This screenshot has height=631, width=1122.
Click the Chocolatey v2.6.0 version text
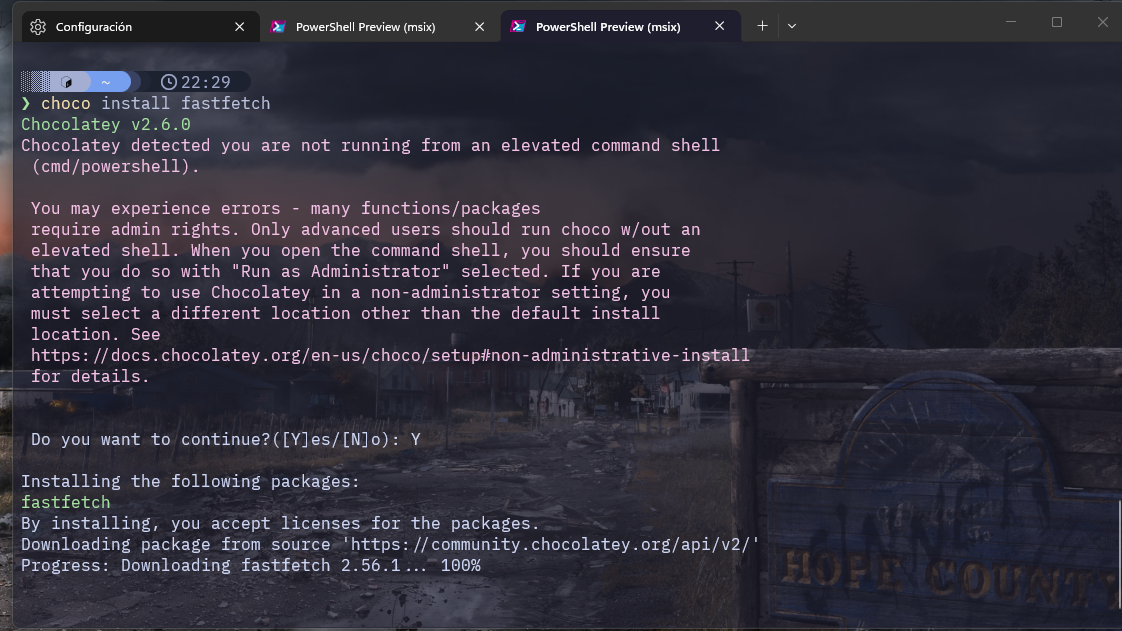click(105, 124)
